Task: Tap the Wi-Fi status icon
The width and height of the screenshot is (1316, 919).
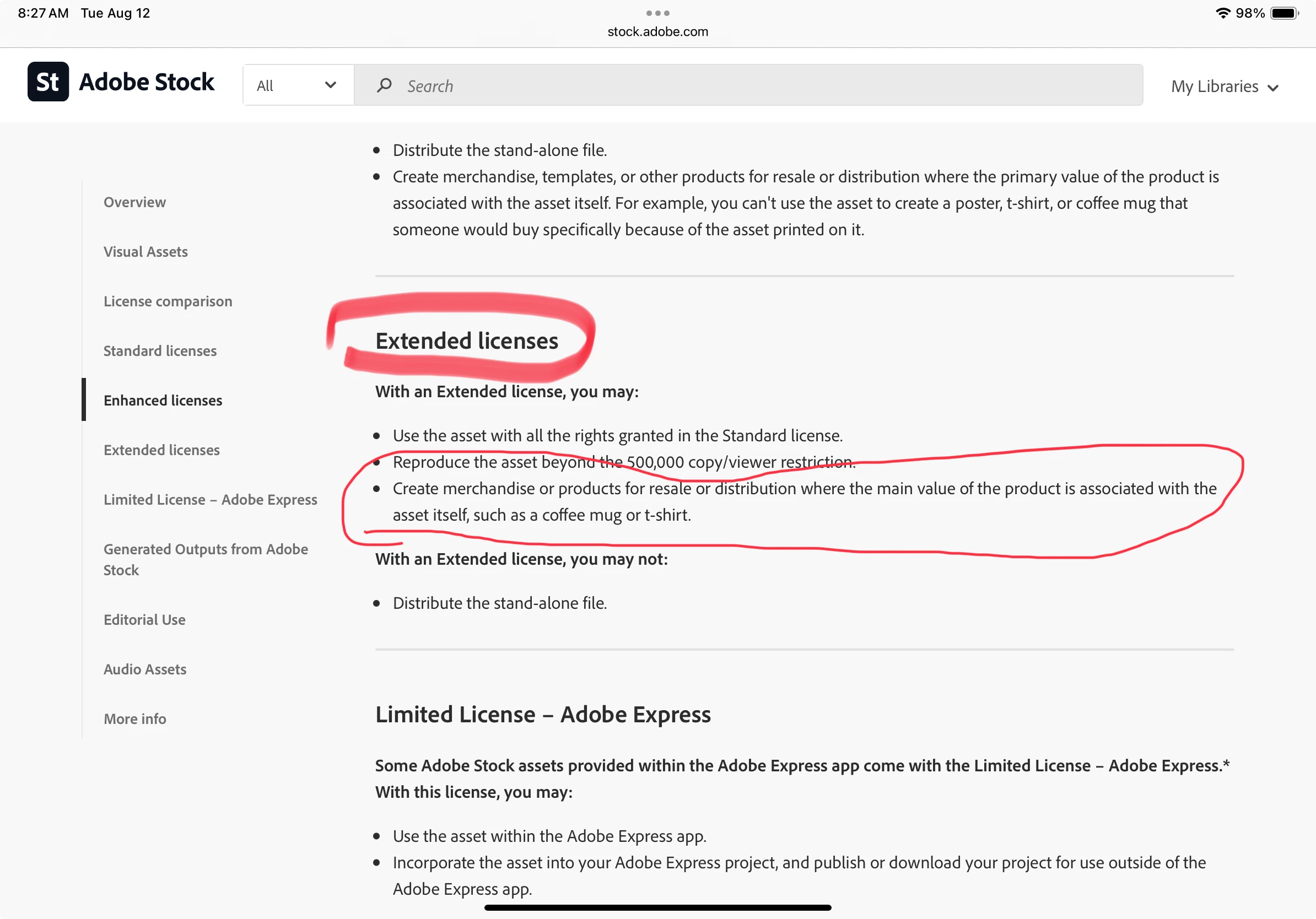Action: pos(1222,13)
